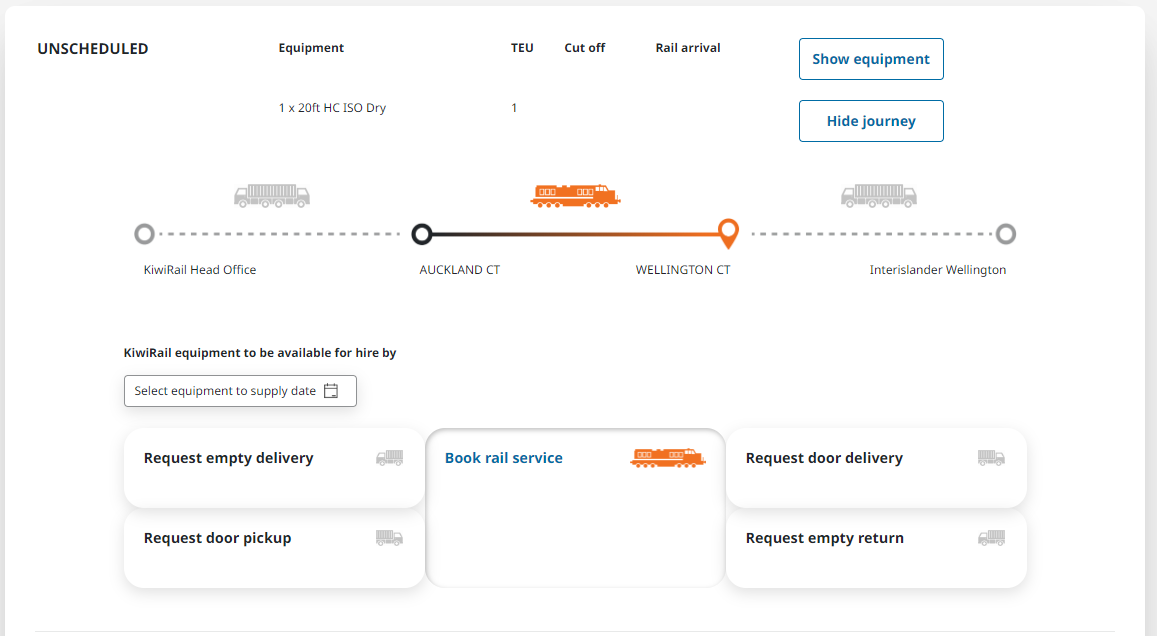Click the KiwiRail Head Office origin marker

click(x=144, y=234)
